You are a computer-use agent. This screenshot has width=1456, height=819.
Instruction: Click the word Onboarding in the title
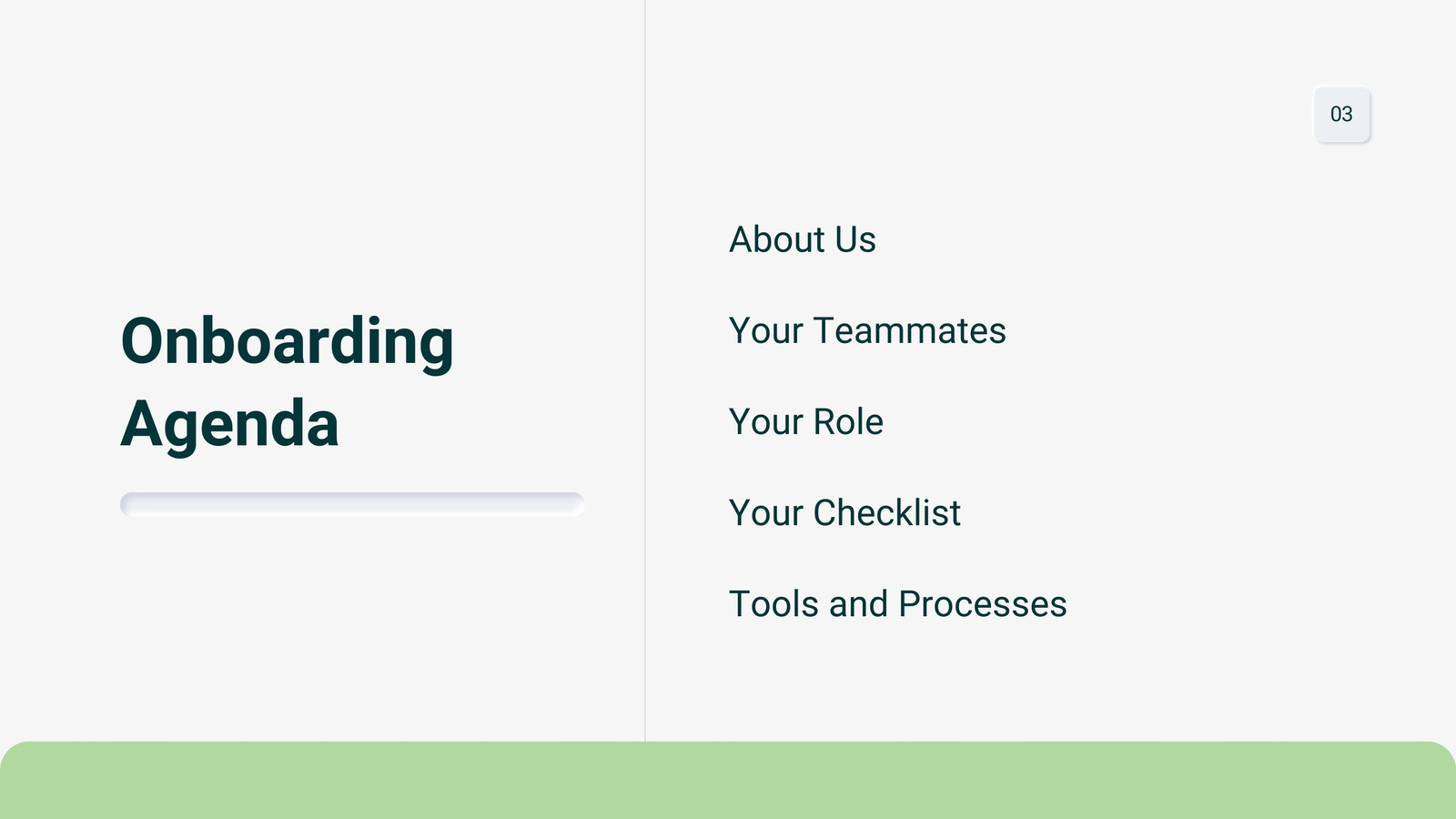pos(288,343)
